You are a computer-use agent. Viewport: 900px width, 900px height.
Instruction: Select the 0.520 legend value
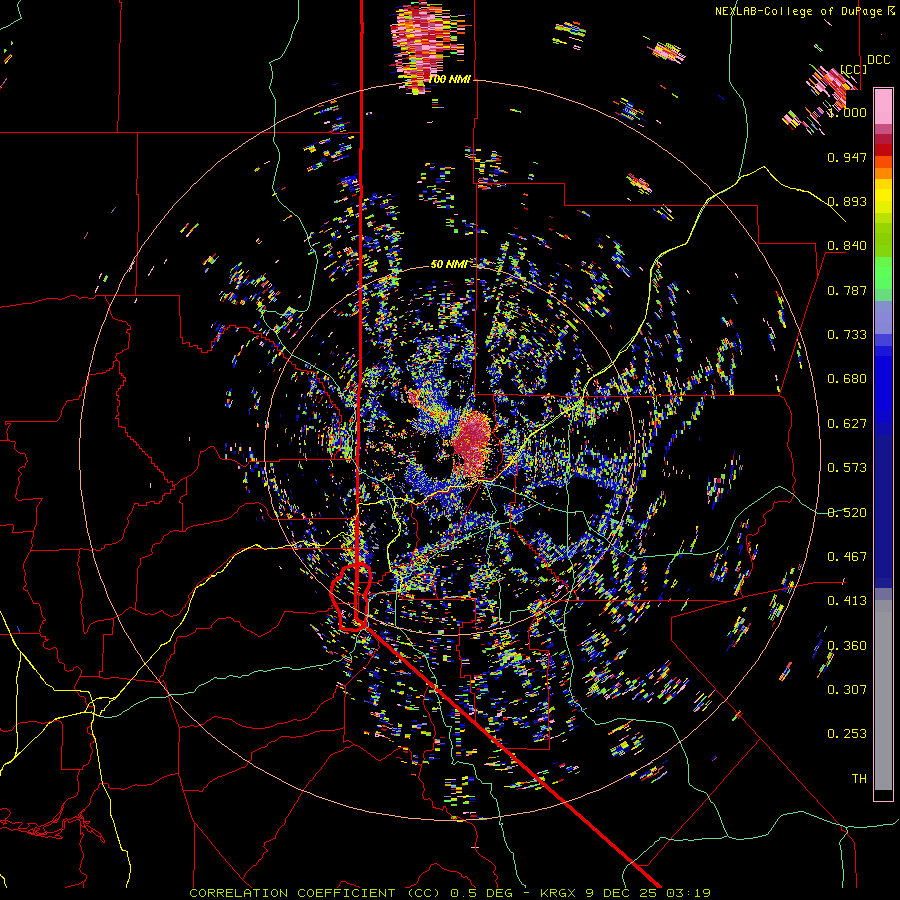point(847,513)
